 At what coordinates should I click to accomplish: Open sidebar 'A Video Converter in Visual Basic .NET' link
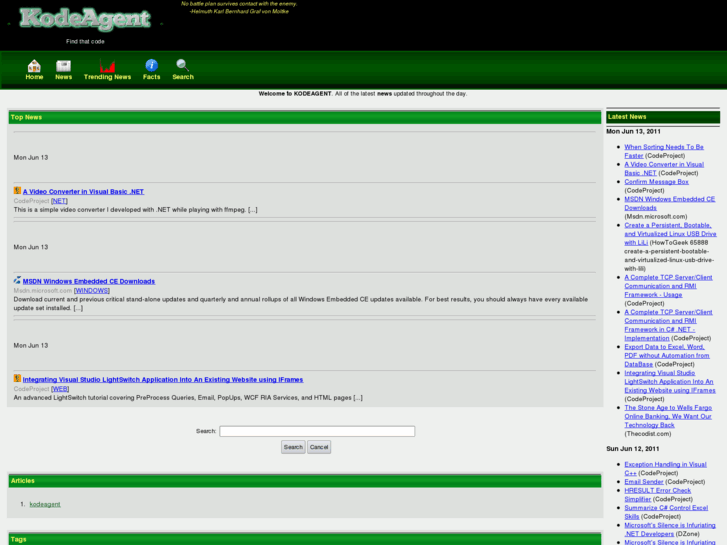[x=663, y=169]
